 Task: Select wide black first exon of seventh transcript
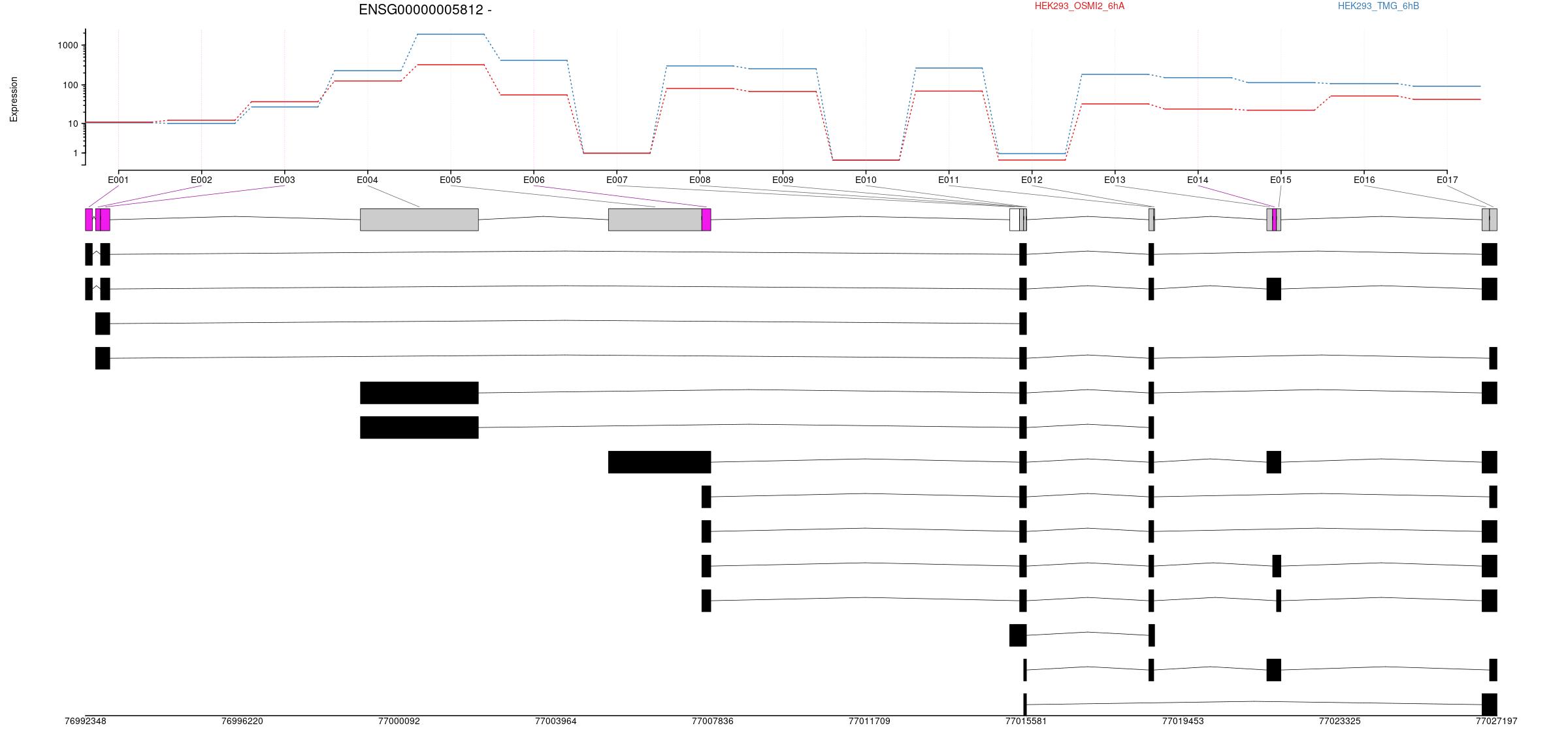[659, 462]
